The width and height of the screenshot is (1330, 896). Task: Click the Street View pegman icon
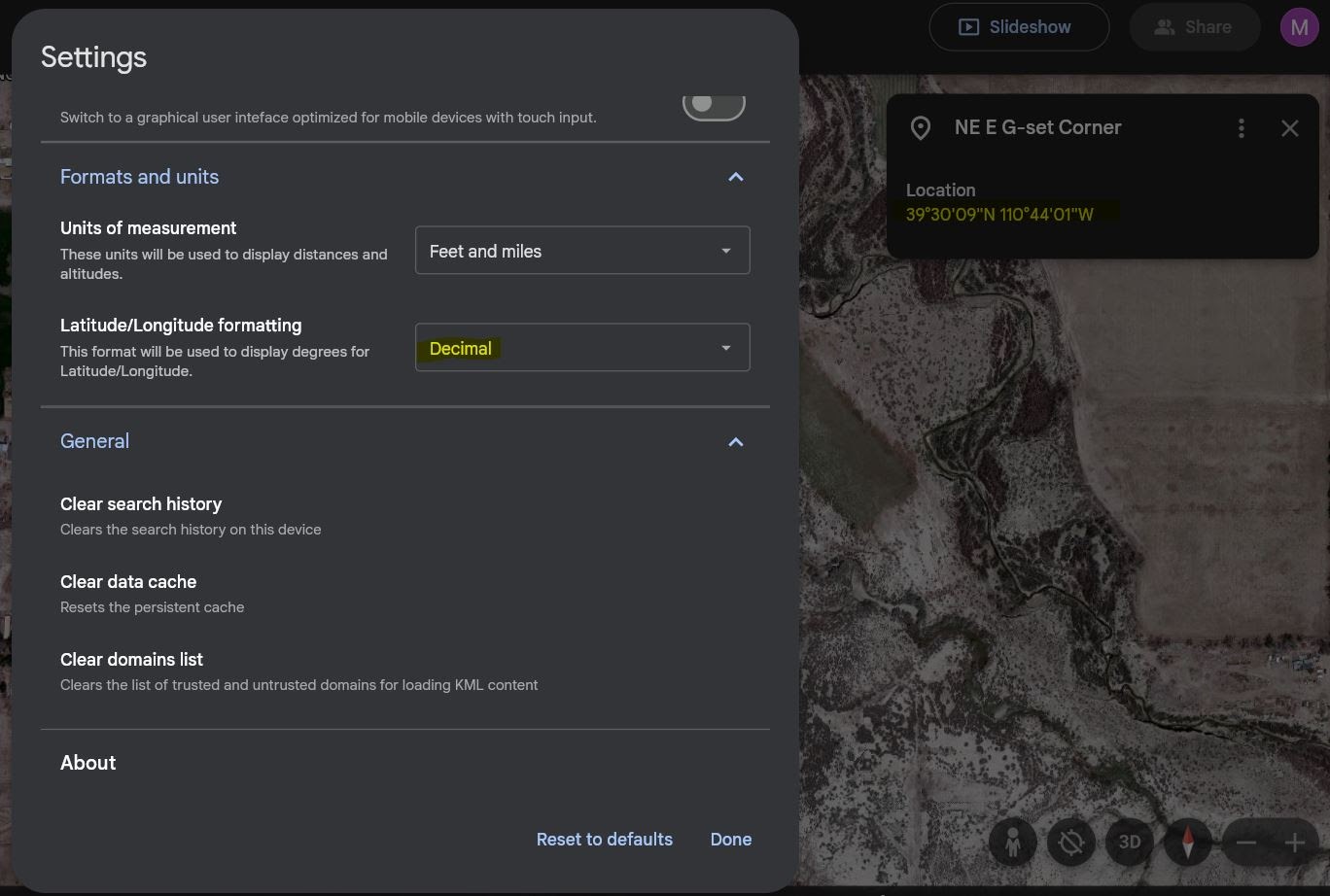pos(1012,843)
